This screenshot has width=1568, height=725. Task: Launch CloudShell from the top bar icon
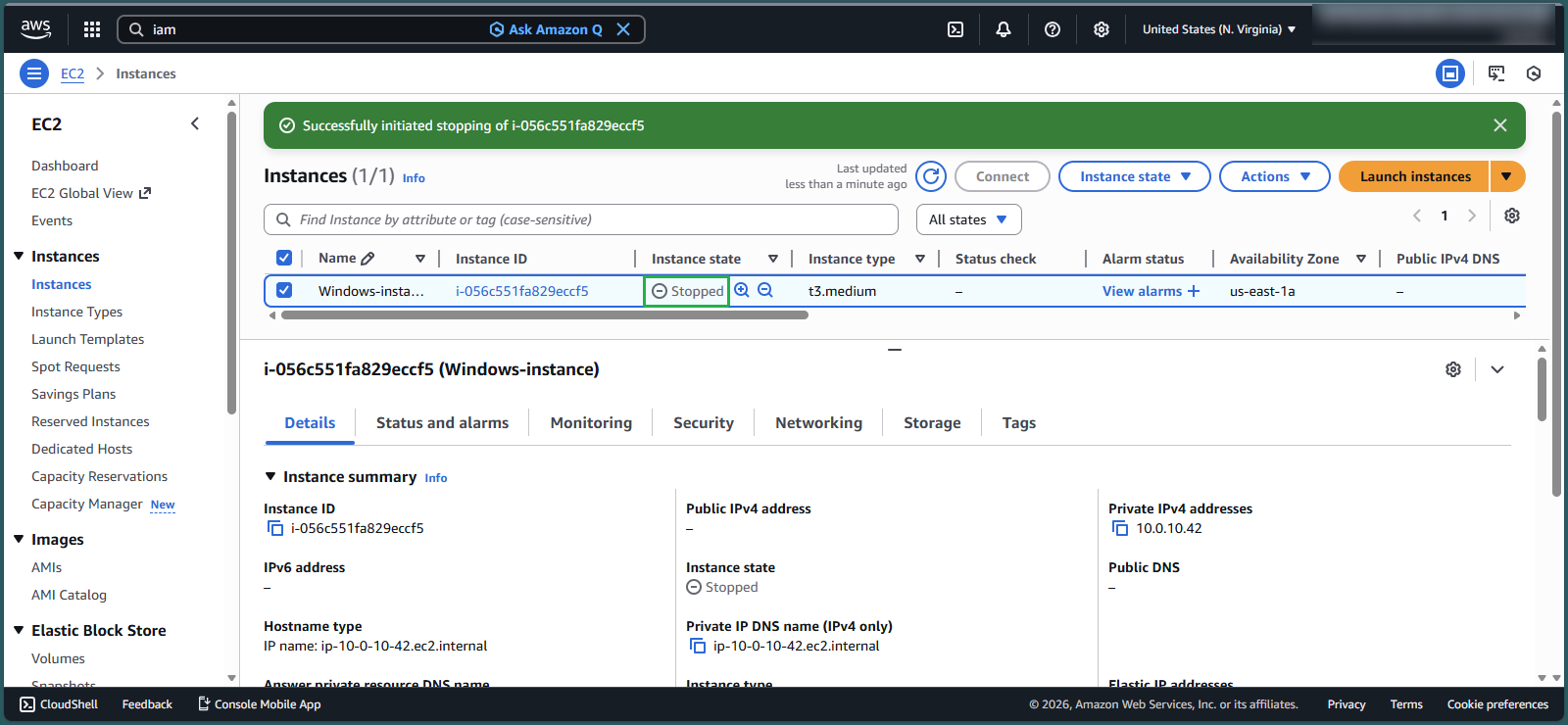tap(955, 29)
